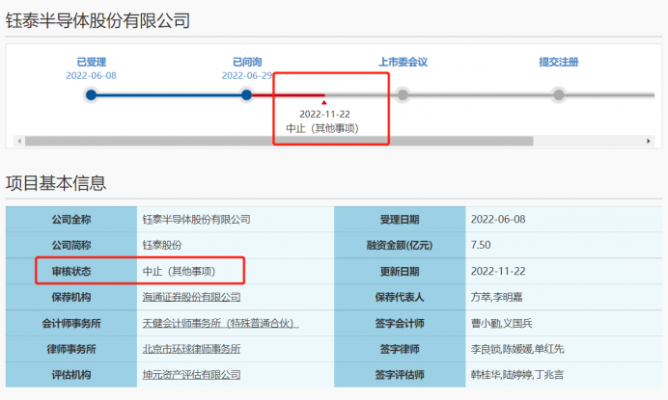Select the 上市委会议 stage label
The width and height of the screenshot is (668, 400).
click(x=403, y=62)
